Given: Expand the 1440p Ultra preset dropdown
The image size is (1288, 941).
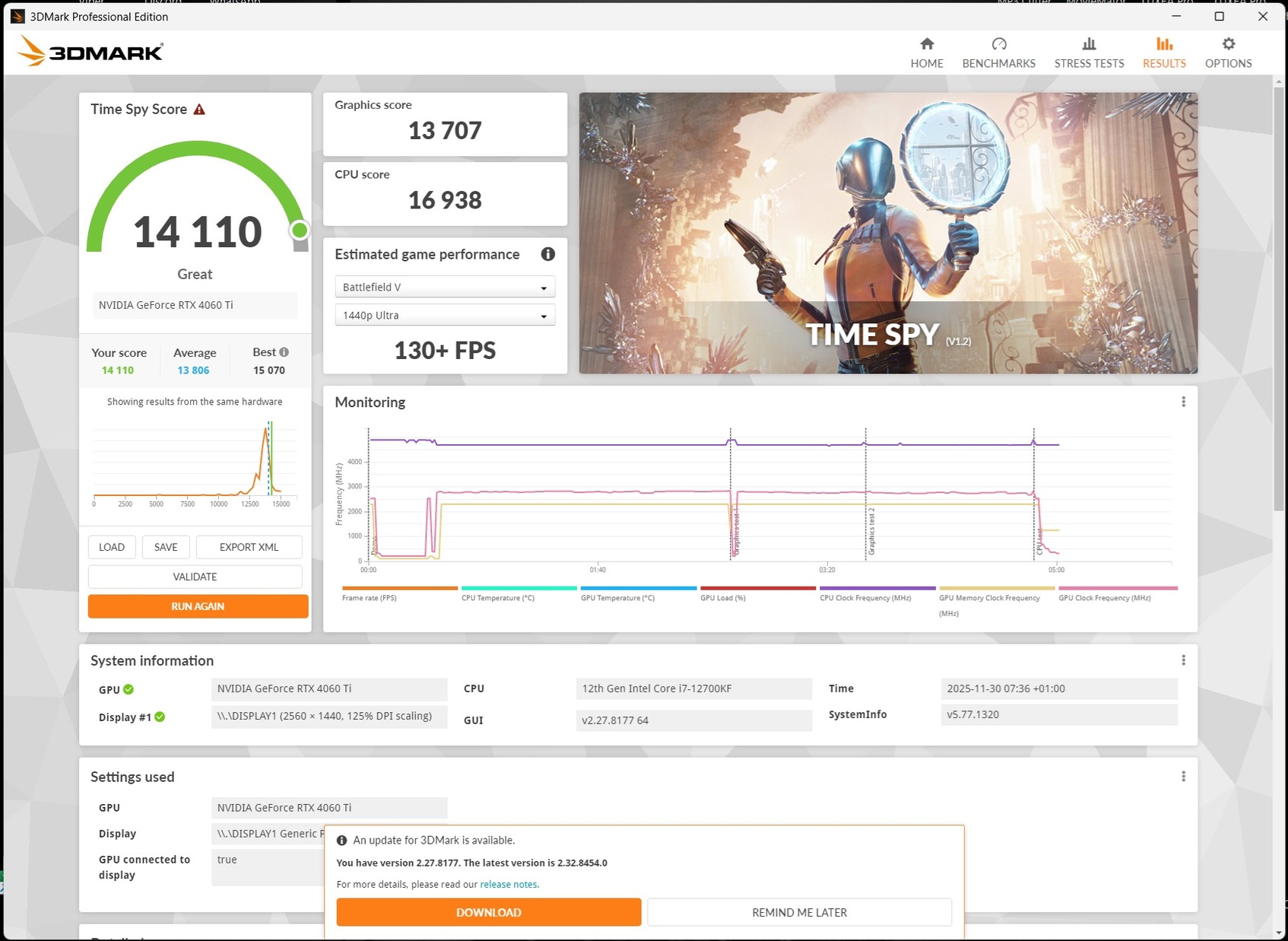Looking at the screenshot, I should pyautogui.click(x=445, y=315).
